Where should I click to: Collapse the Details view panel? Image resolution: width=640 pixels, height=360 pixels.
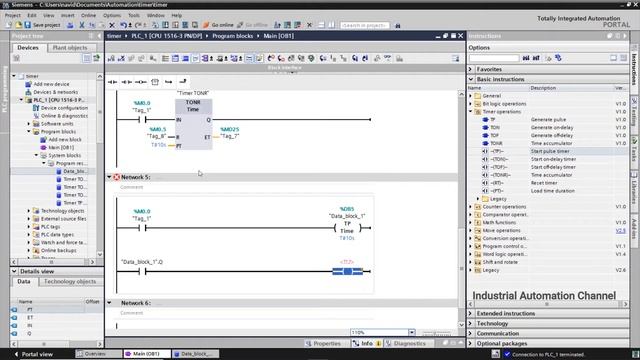tap(14, 271)
